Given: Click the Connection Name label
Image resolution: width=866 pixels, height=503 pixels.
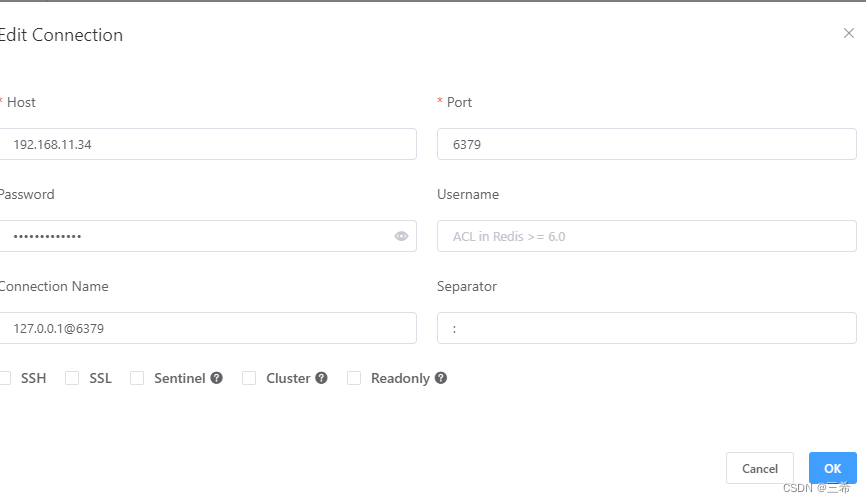Looking at the screenshot, I should pos(54,287).
